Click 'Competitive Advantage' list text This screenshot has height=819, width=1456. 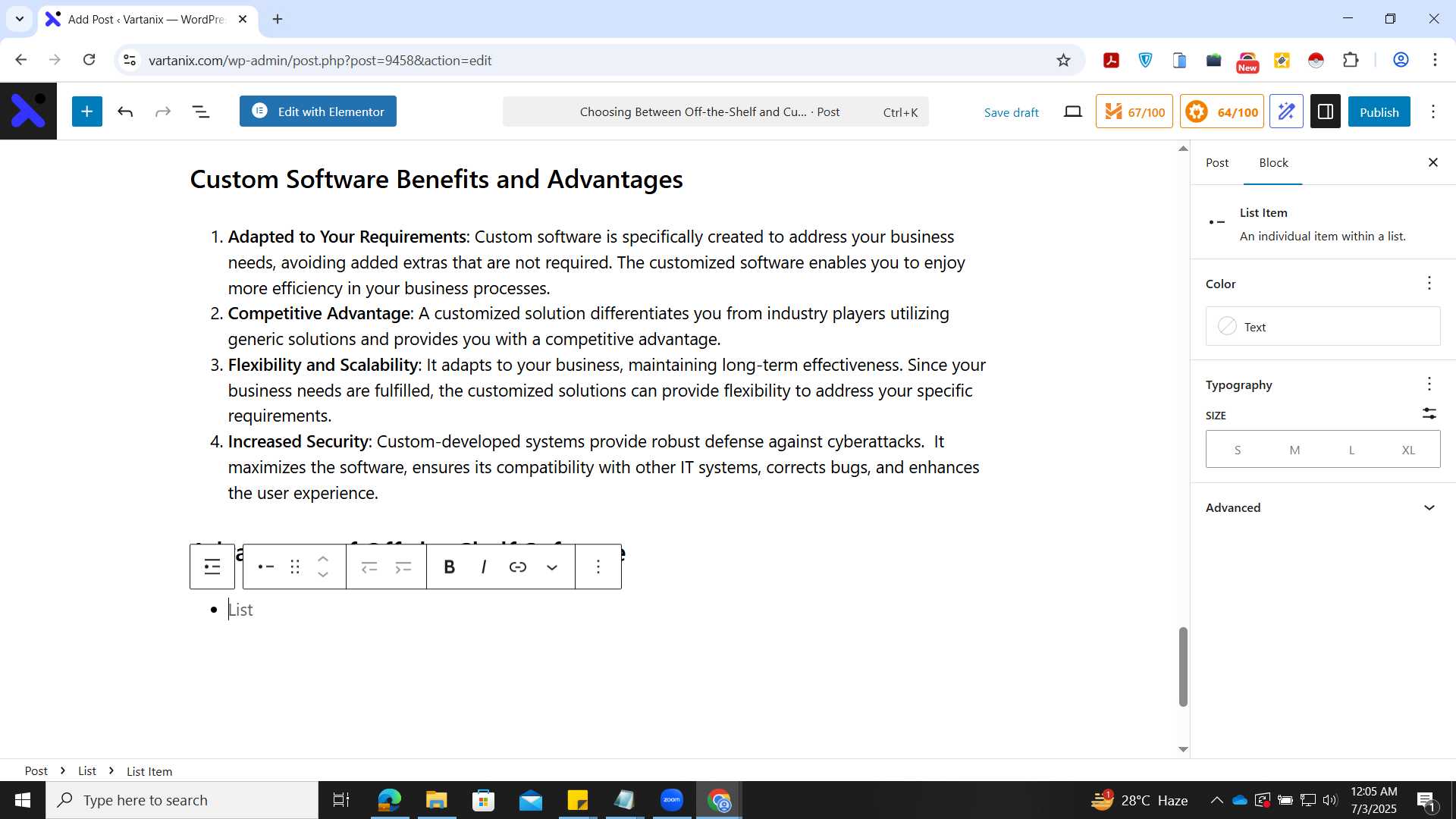click(x=318, y=313)
